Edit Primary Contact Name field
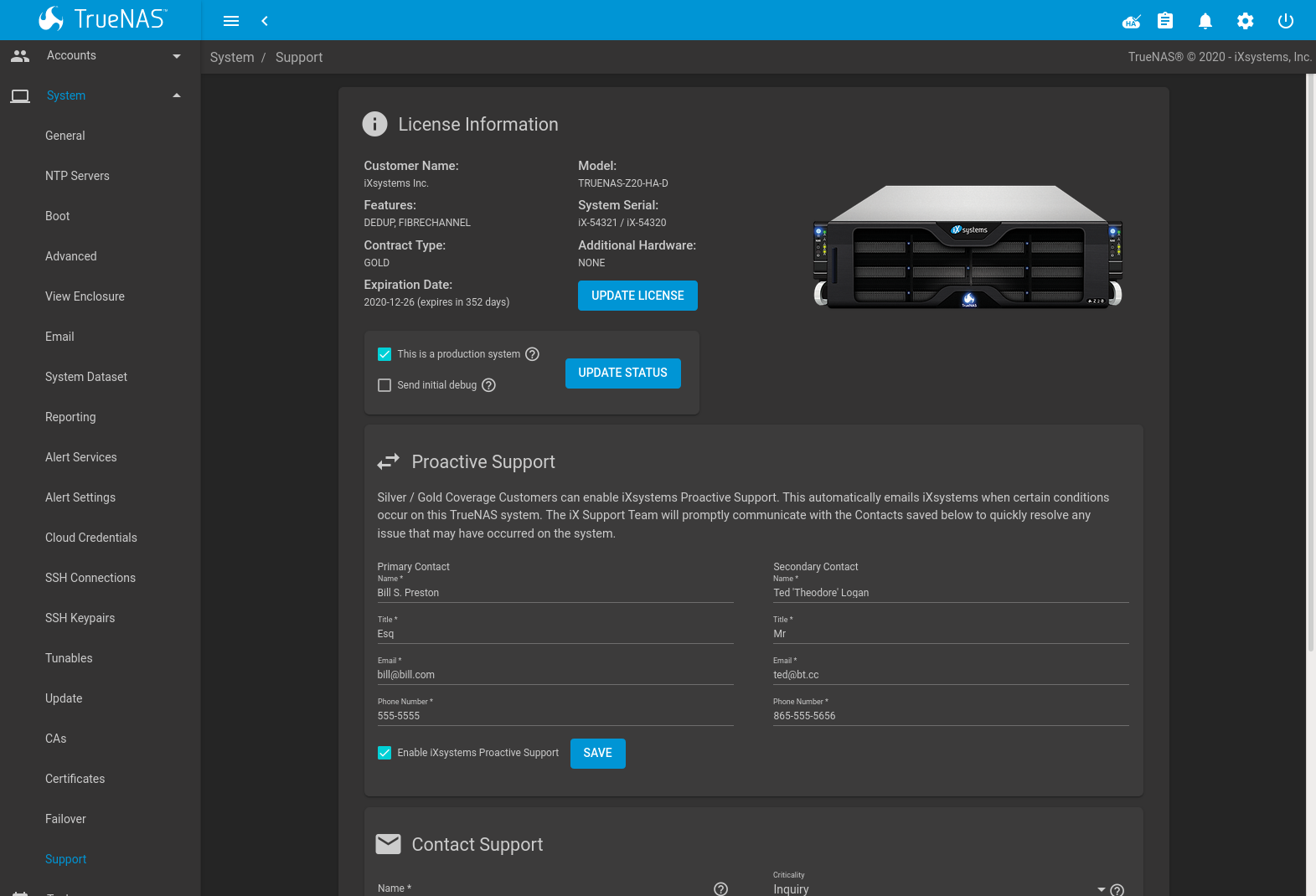1316x896 pixels. coord(555,593)
